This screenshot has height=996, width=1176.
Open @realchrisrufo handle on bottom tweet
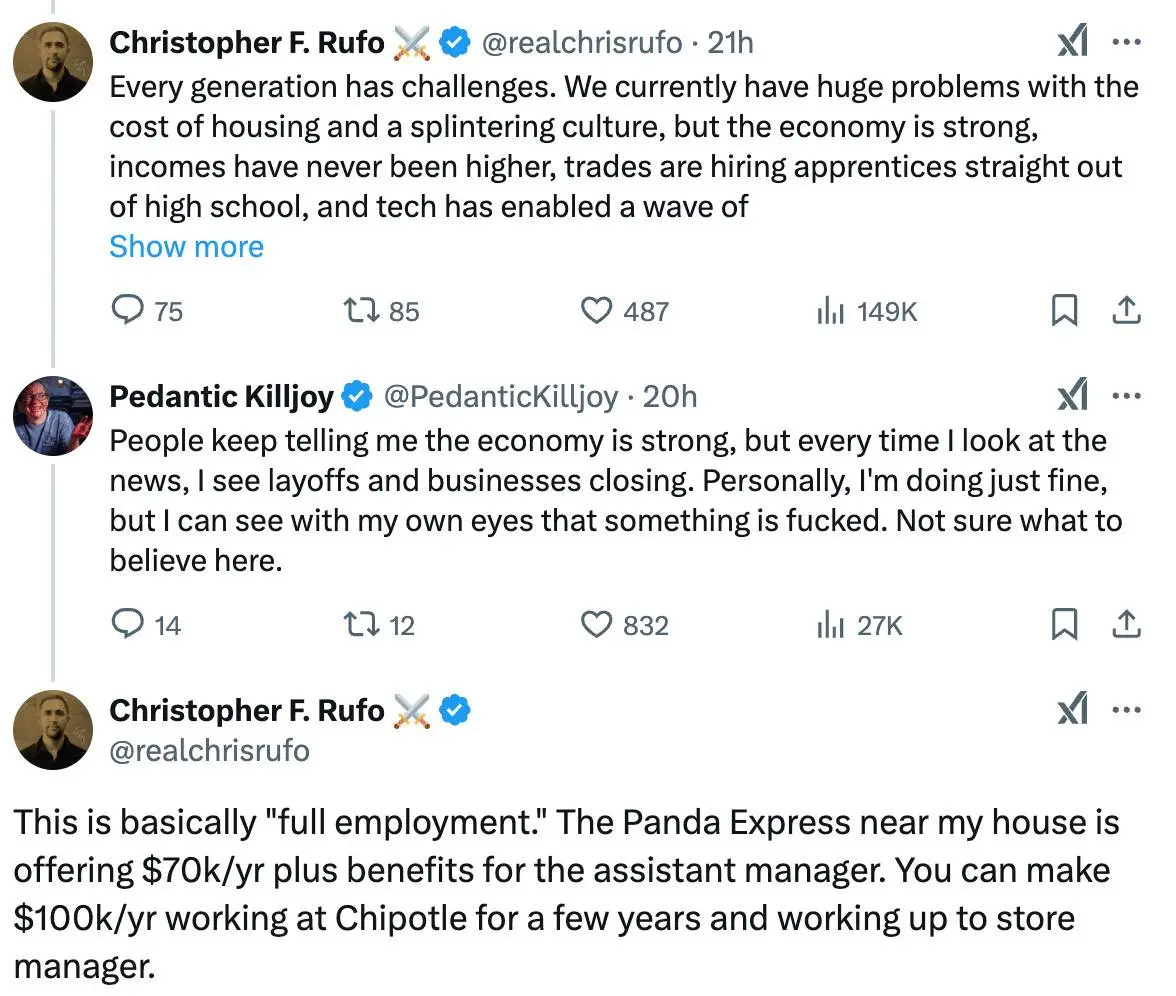209,750
